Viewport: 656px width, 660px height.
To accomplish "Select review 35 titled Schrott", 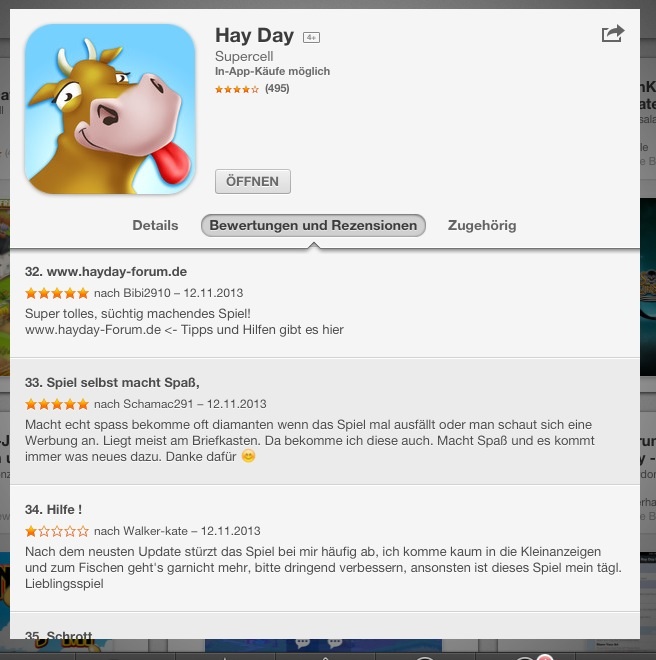I will click(x=59, y=635).
